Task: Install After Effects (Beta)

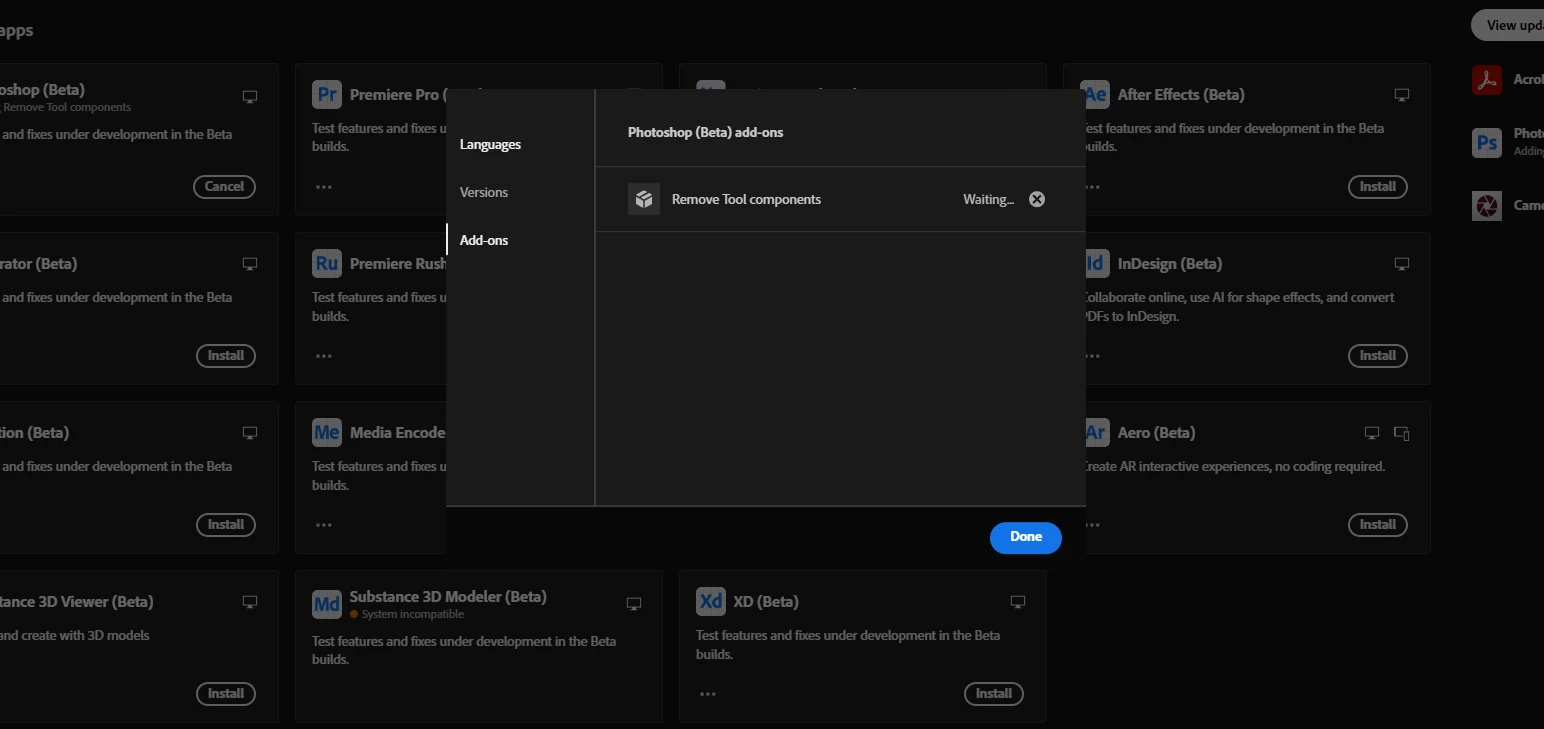Action: tap(1378, 186)
